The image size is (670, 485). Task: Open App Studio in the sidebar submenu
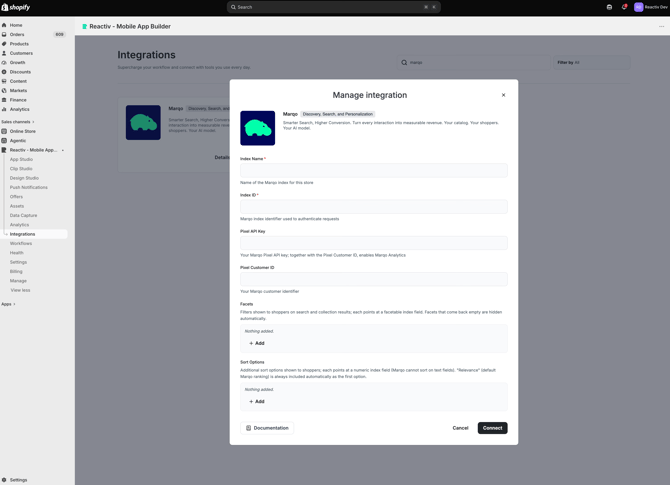pyautogui.click(x=21, y=159)
